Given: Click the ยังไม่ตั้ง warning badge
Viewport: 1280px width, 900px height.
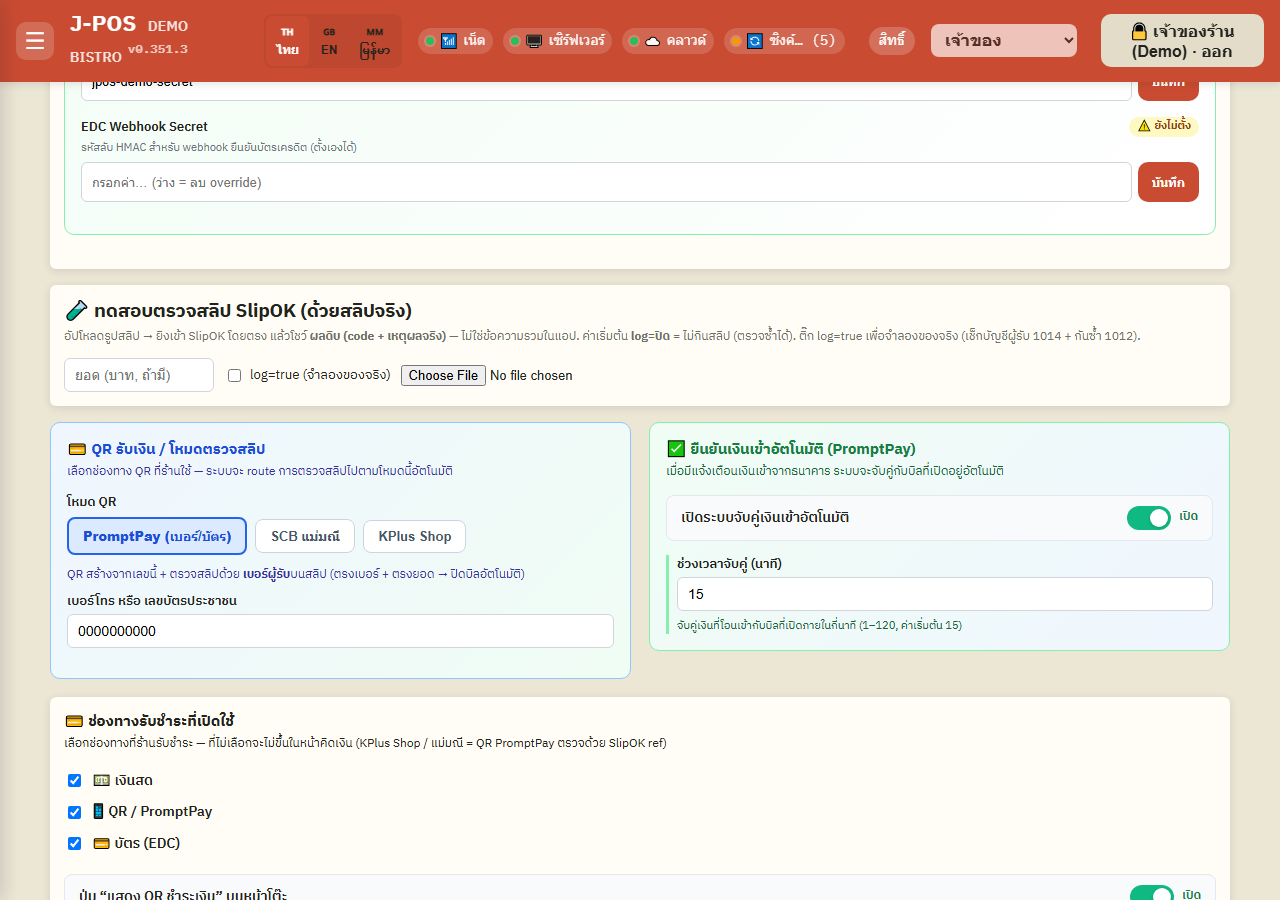Looking at the screenshot, I should click(x=1164, y=126).
